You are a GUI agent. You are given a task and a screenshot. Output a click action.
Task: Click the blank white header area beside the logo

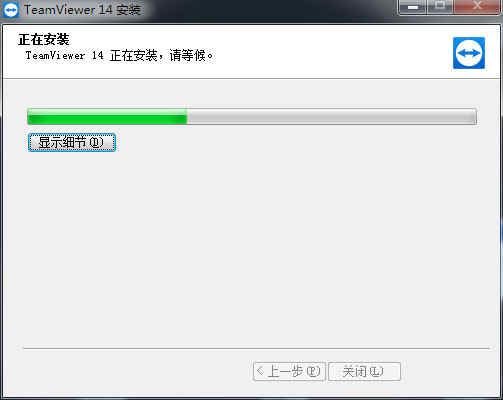pos(333,52)
